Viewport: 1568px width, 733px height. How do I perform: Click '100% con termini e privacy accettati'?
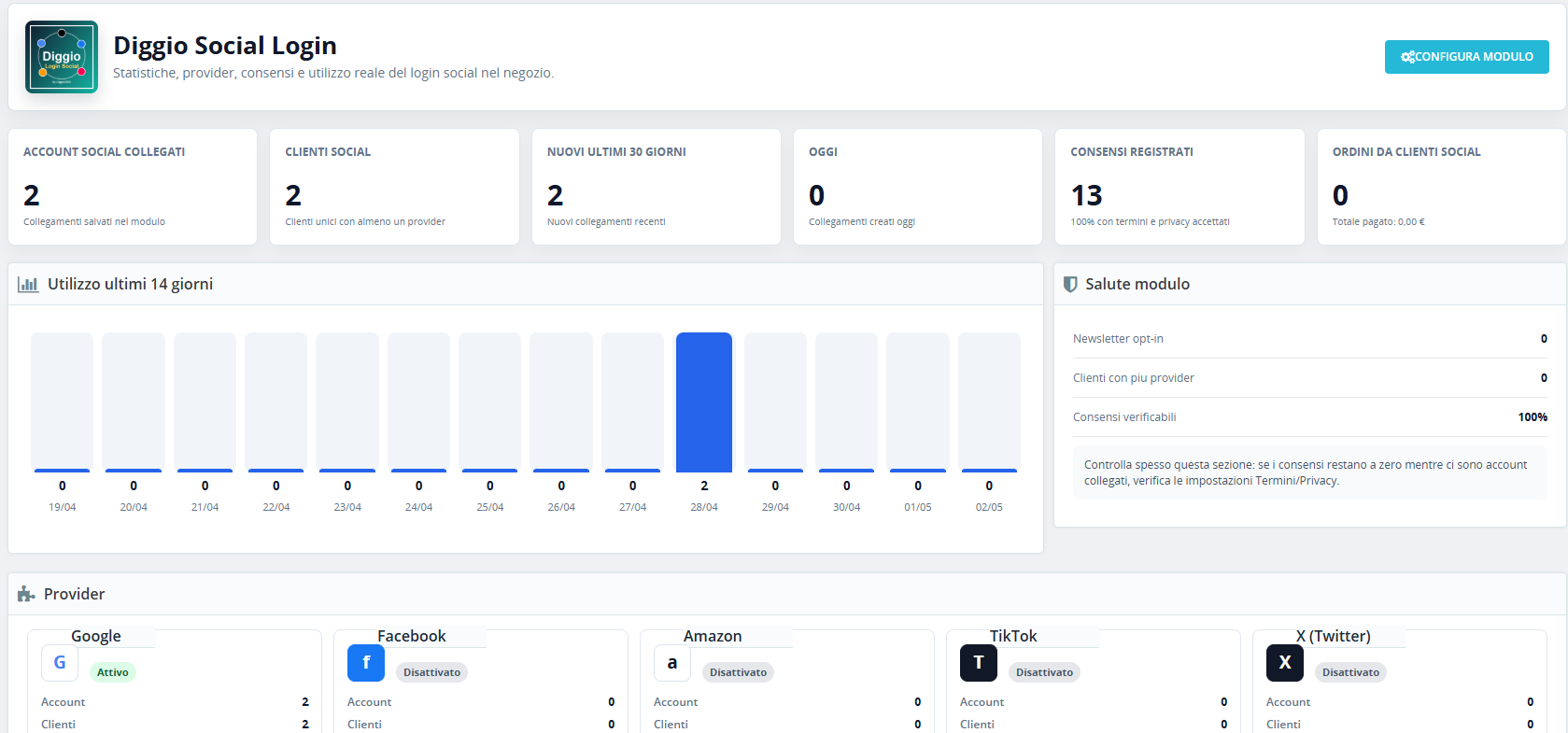click(x=1150, y=222)
